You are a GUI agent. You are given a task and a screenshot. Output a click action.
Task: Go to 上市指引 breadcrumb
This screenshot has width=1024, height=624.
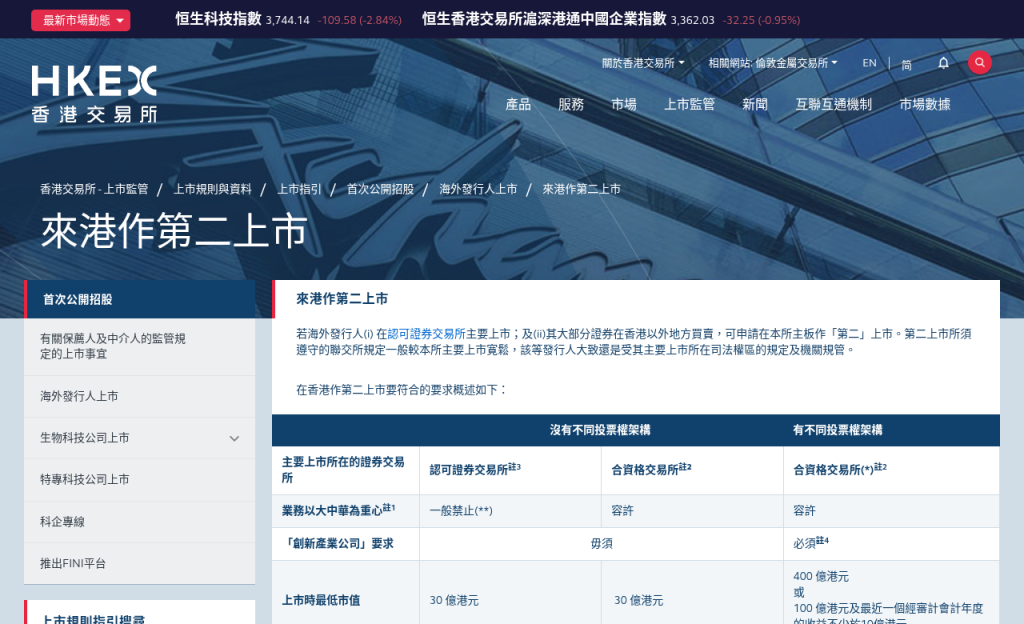tap(299, 189)
